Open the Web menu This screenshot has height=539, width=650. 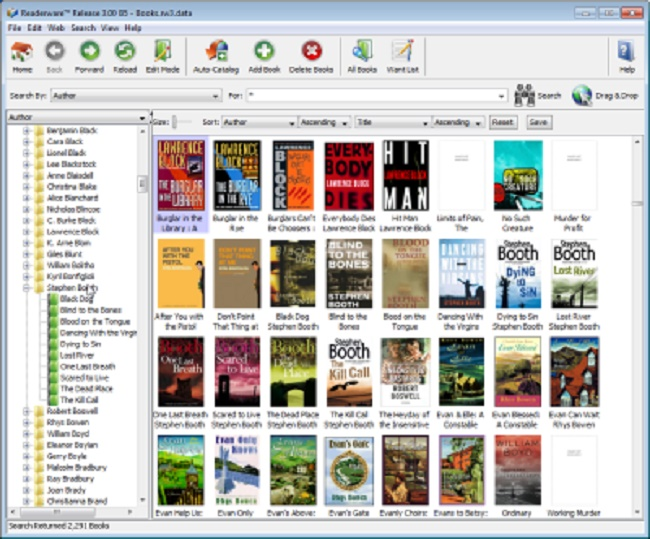coord(56,28)
